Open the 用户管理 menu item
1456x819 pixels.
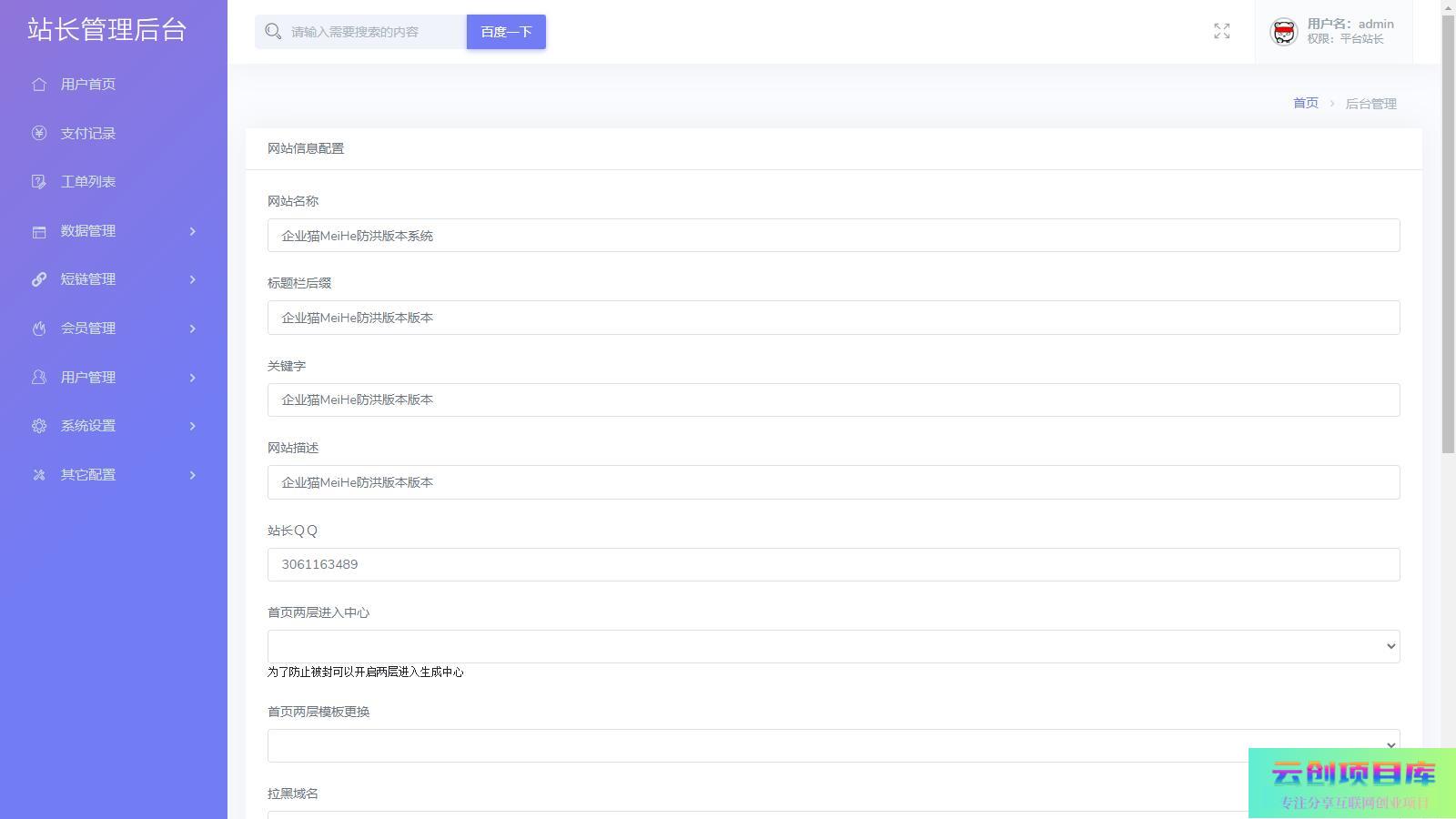(x=88, y=378)
